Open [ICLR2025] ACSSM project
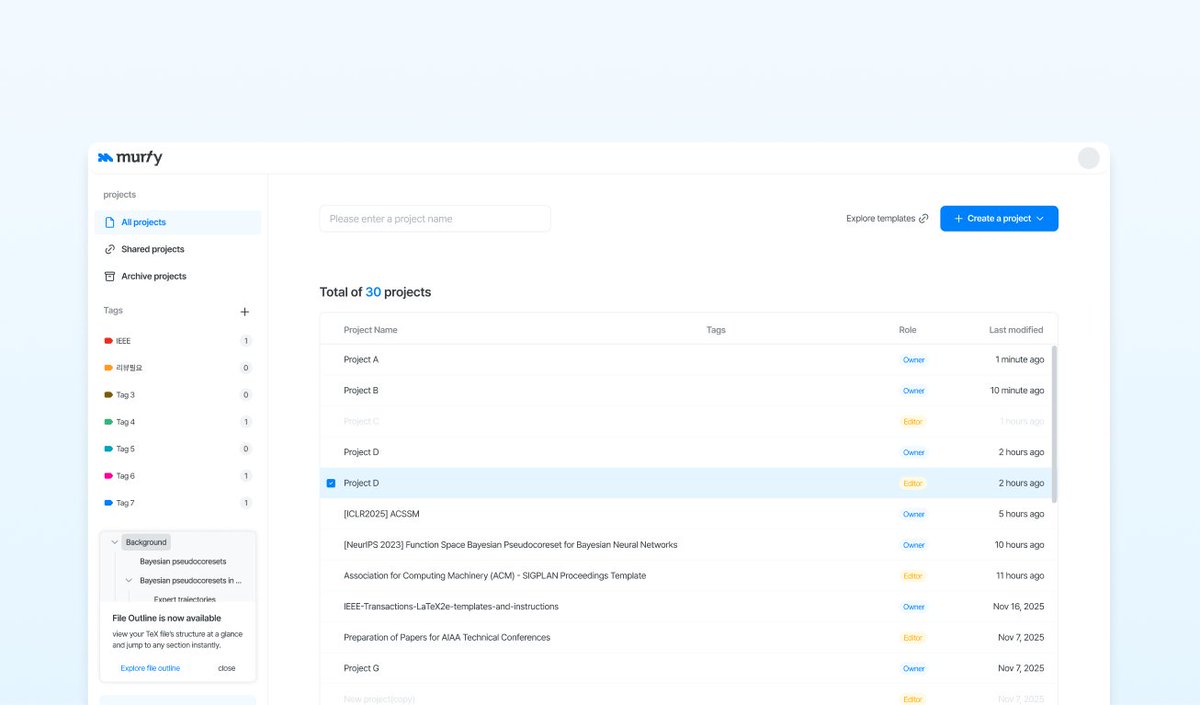 (688, 514)
